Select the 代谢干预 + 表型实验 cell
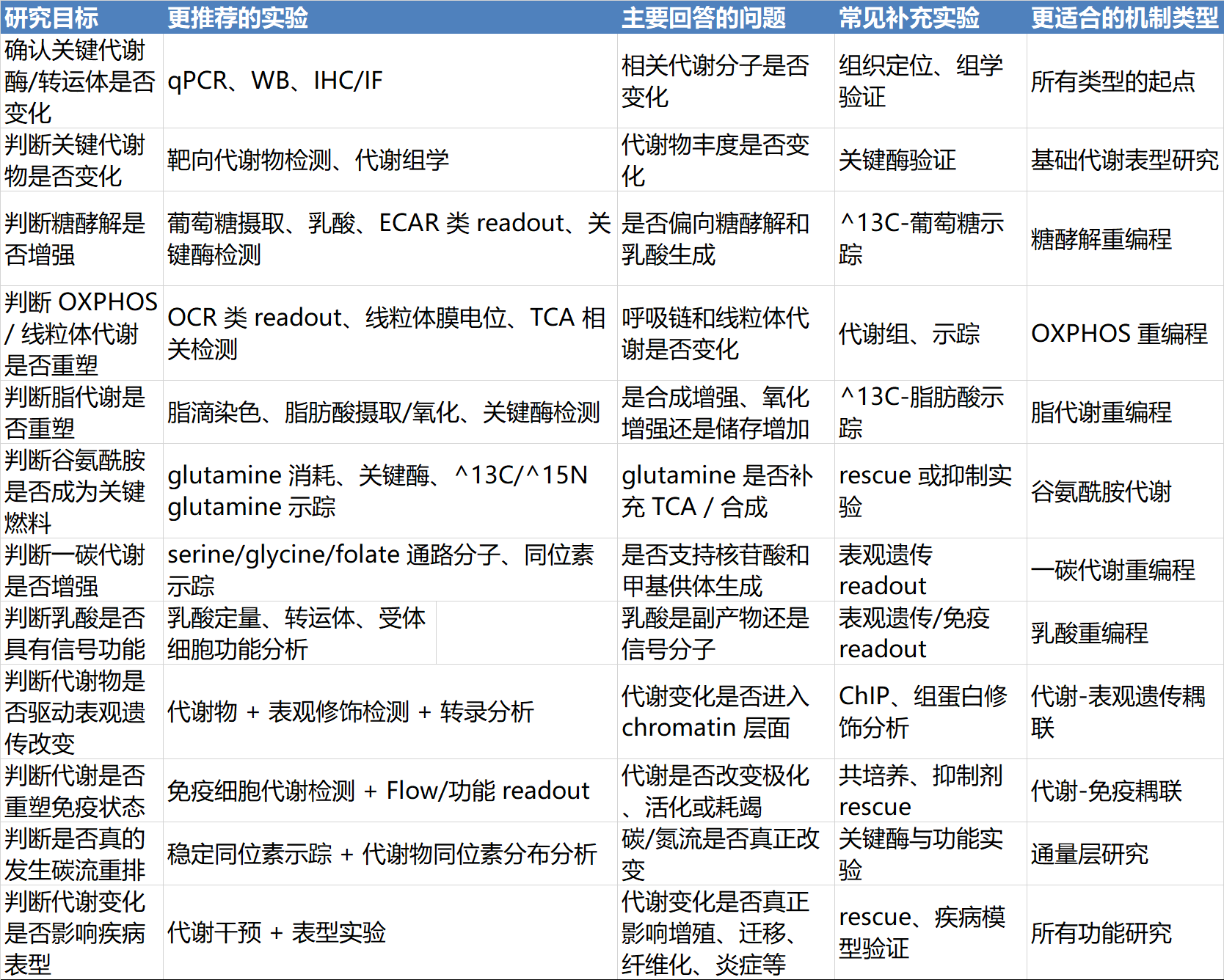Image resolution: width=1224 pixels, height=980 pixels. click(x=277, y=932)
